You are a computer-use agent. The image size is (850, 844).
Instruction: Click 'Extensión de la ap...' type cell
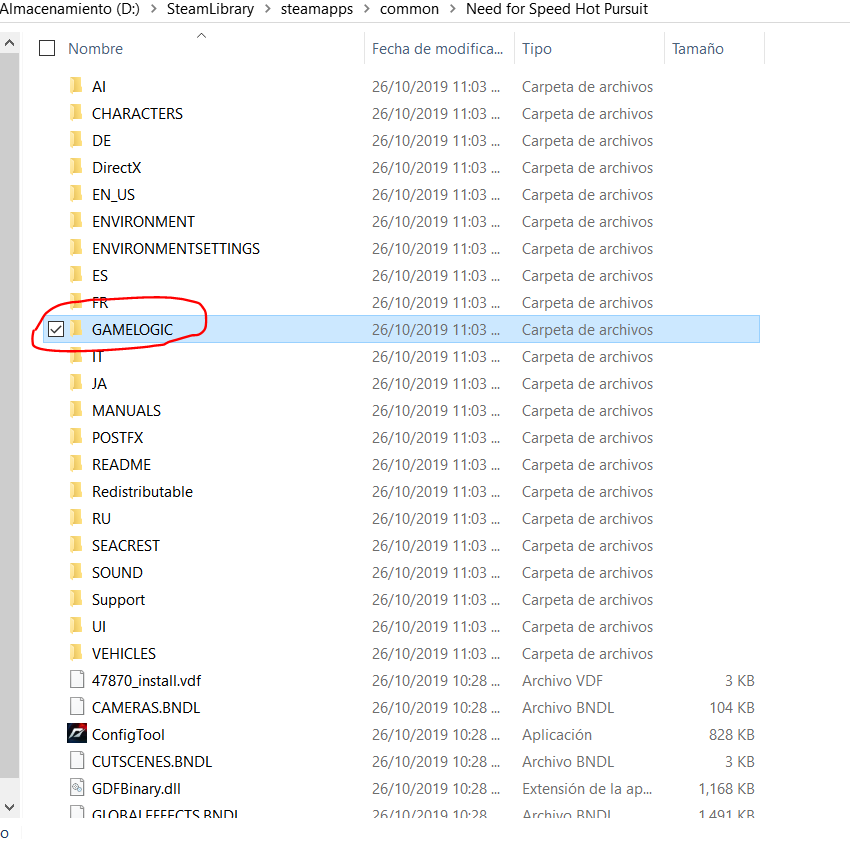pos(587,788)
